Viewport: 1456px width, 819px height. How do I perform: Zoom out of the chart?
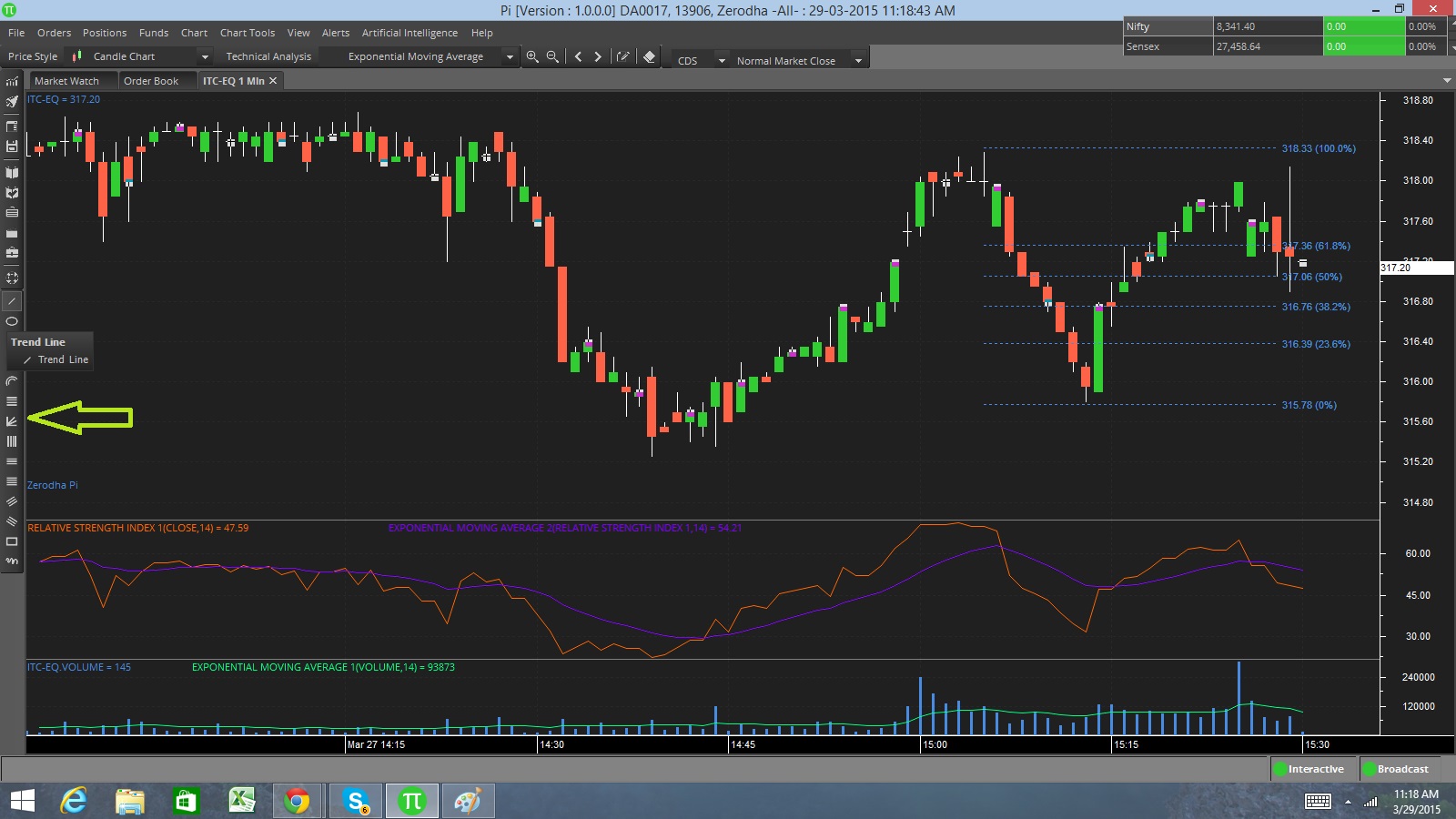pos(552,56)
